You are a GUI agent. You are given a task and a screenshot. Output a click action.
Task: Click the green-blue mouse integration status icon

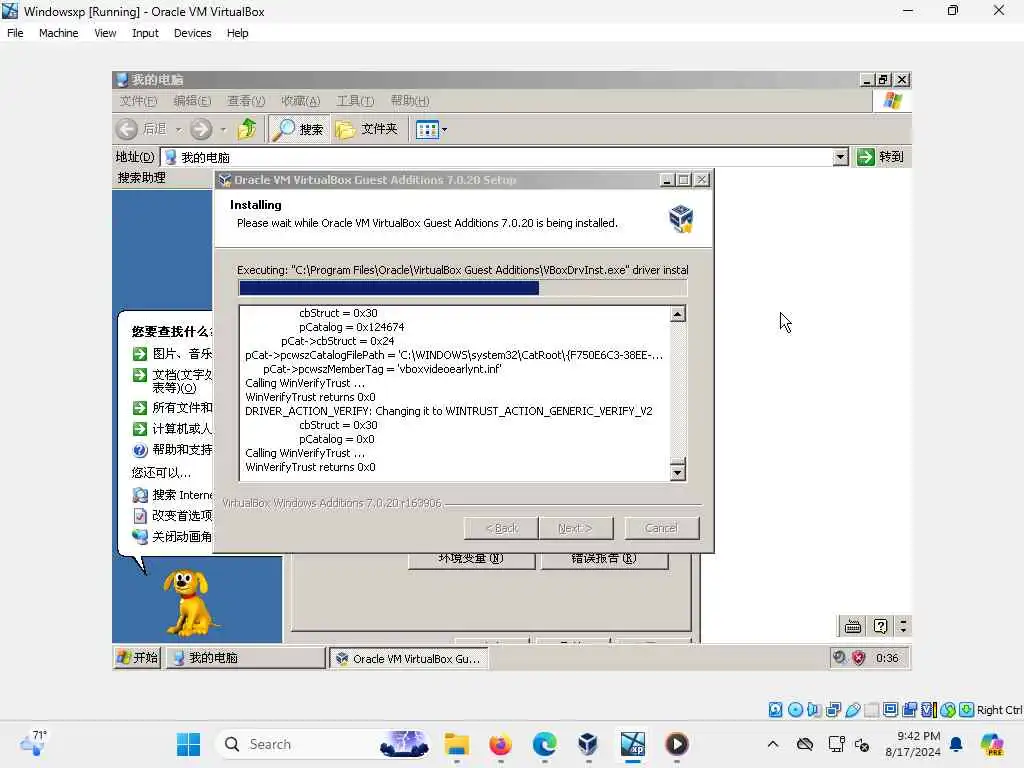coord(948,710)
